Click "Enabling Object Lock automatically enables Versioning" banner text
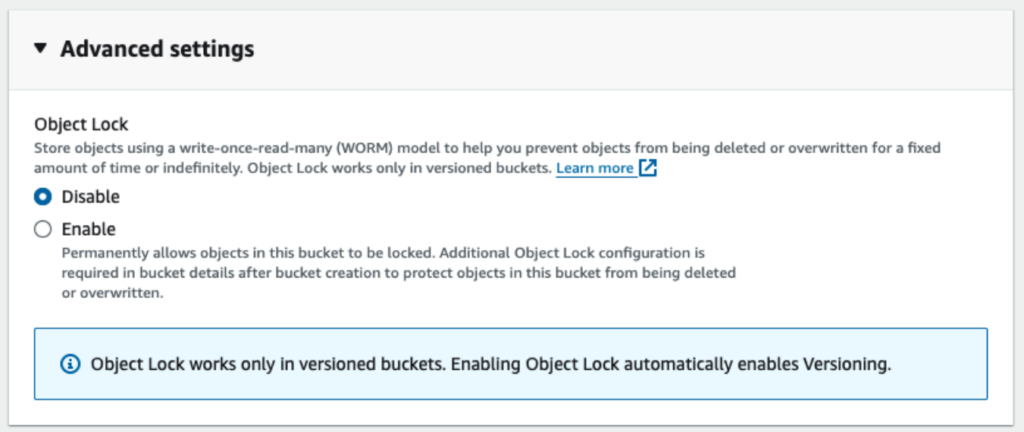This screenshot has height=432, width=1024. click(x=672, y=364)
